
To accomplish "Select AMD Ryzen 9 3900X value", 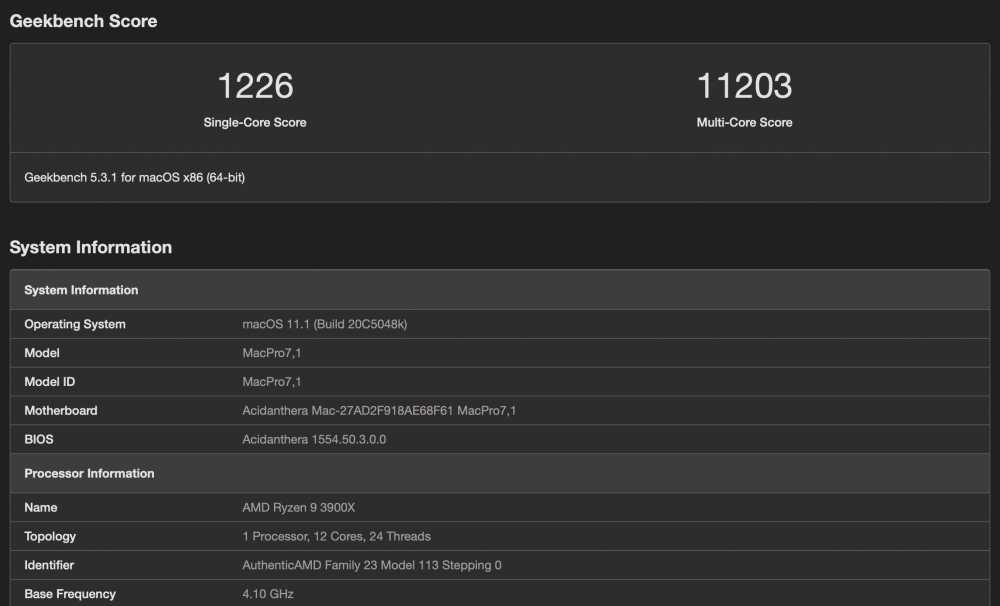I will click(x=298, y=508).
